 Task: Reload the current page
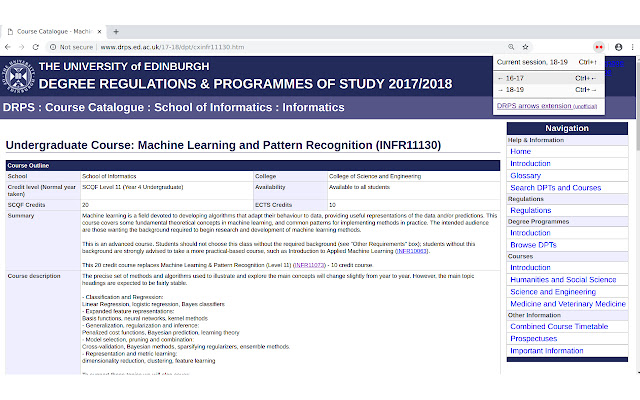(x=36, y=47)
